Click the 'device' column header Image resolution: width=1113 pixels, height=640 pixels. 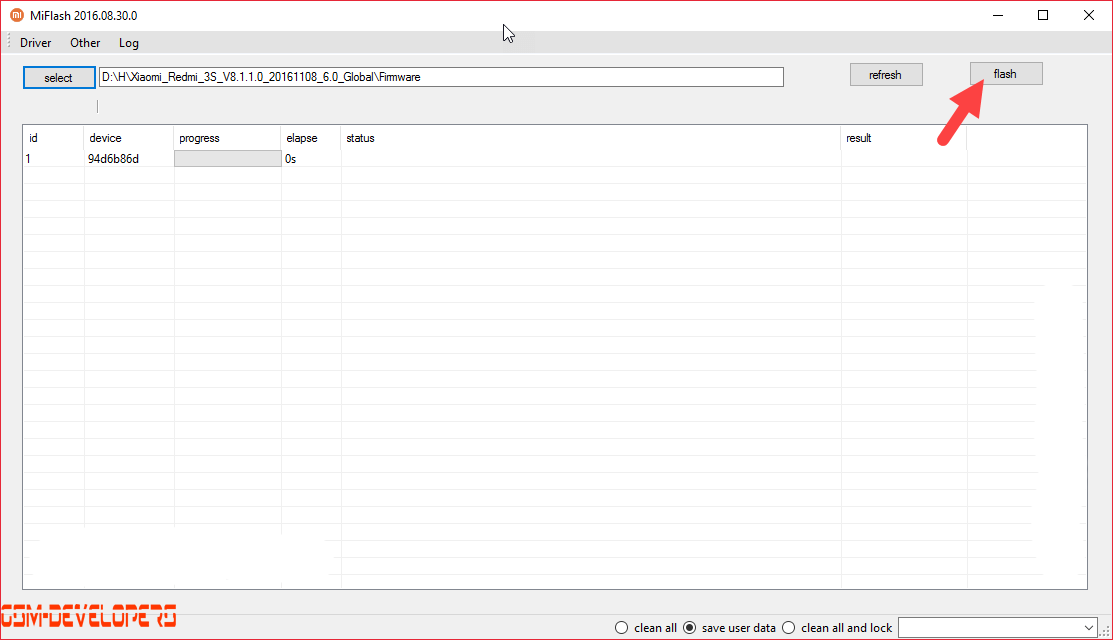point(128,138)
